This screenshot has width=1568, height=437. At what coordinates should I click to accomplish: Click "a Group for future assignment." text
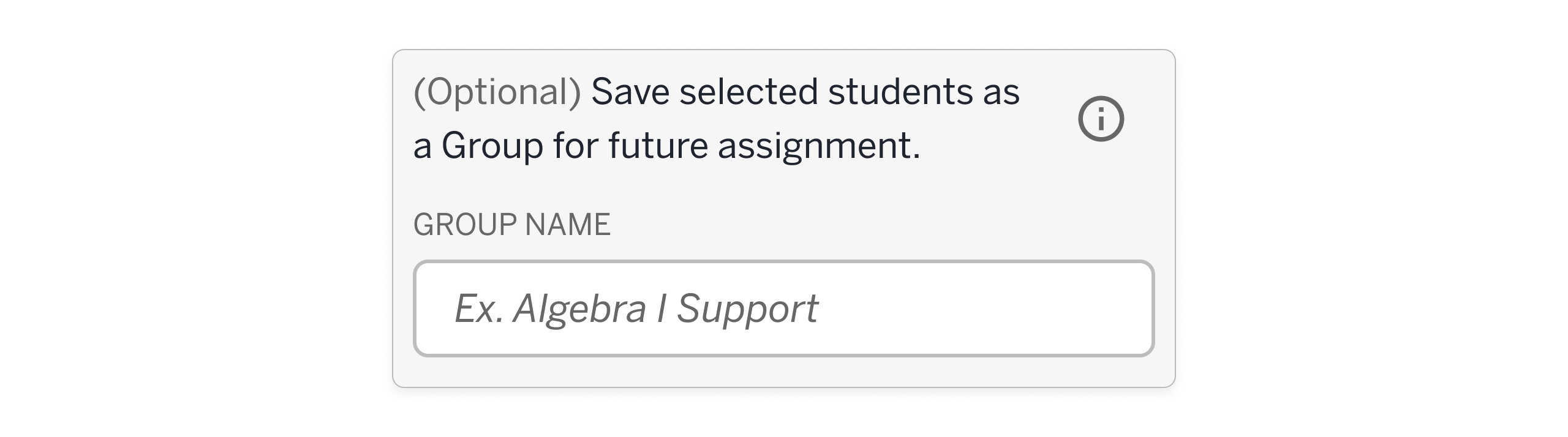666,146
